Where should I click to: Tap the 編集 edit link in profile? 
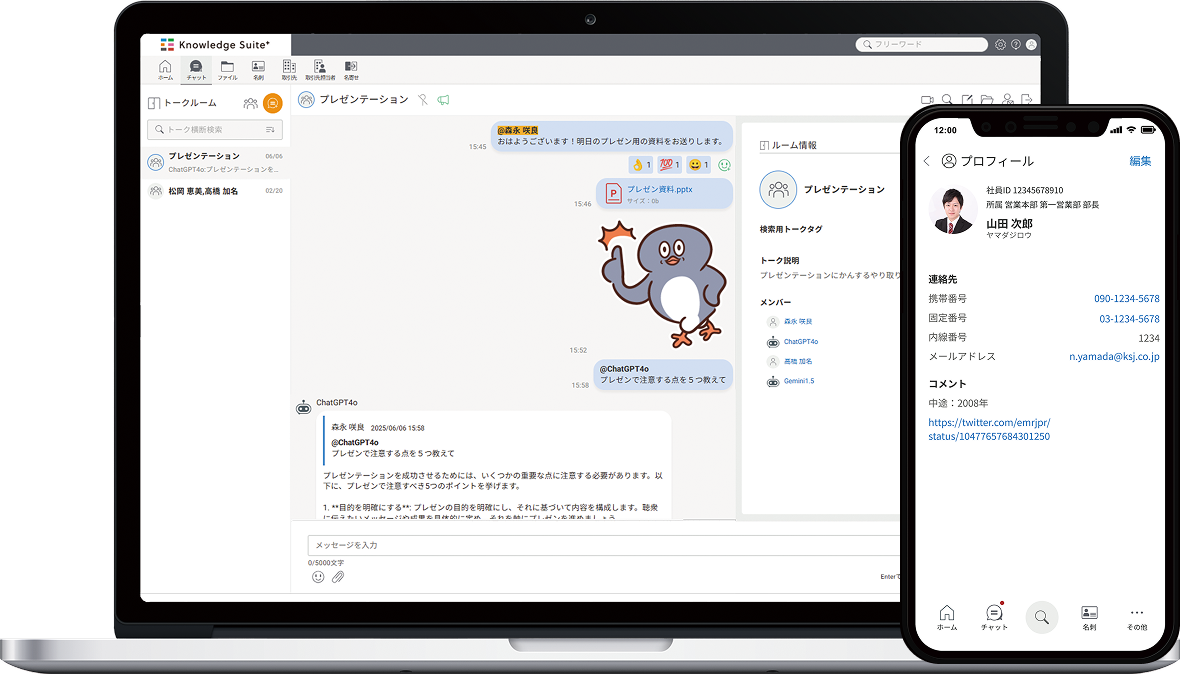(1140, 161)
